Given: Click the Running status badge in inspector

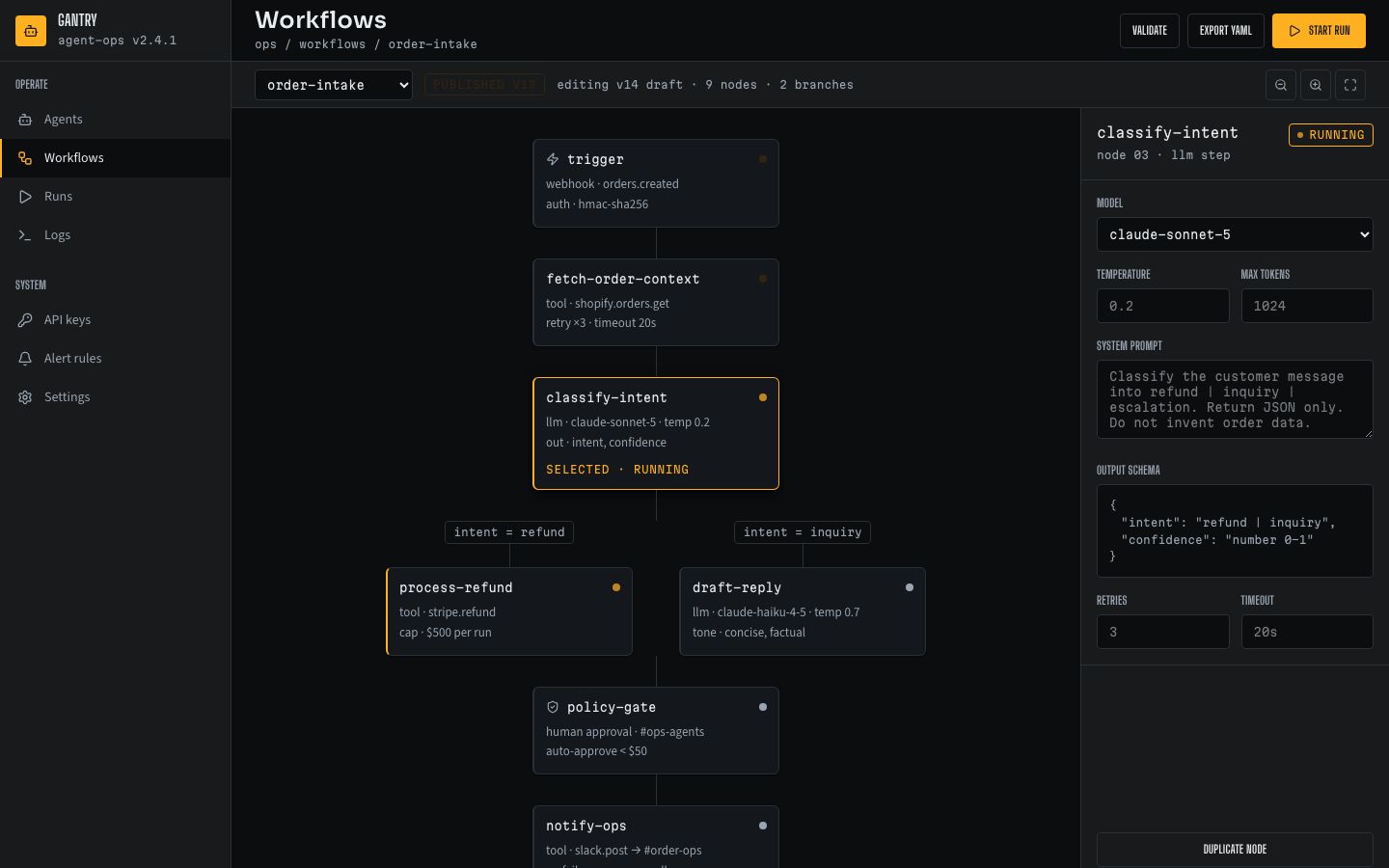Looking at the screenshot, I should point(1331,135).
